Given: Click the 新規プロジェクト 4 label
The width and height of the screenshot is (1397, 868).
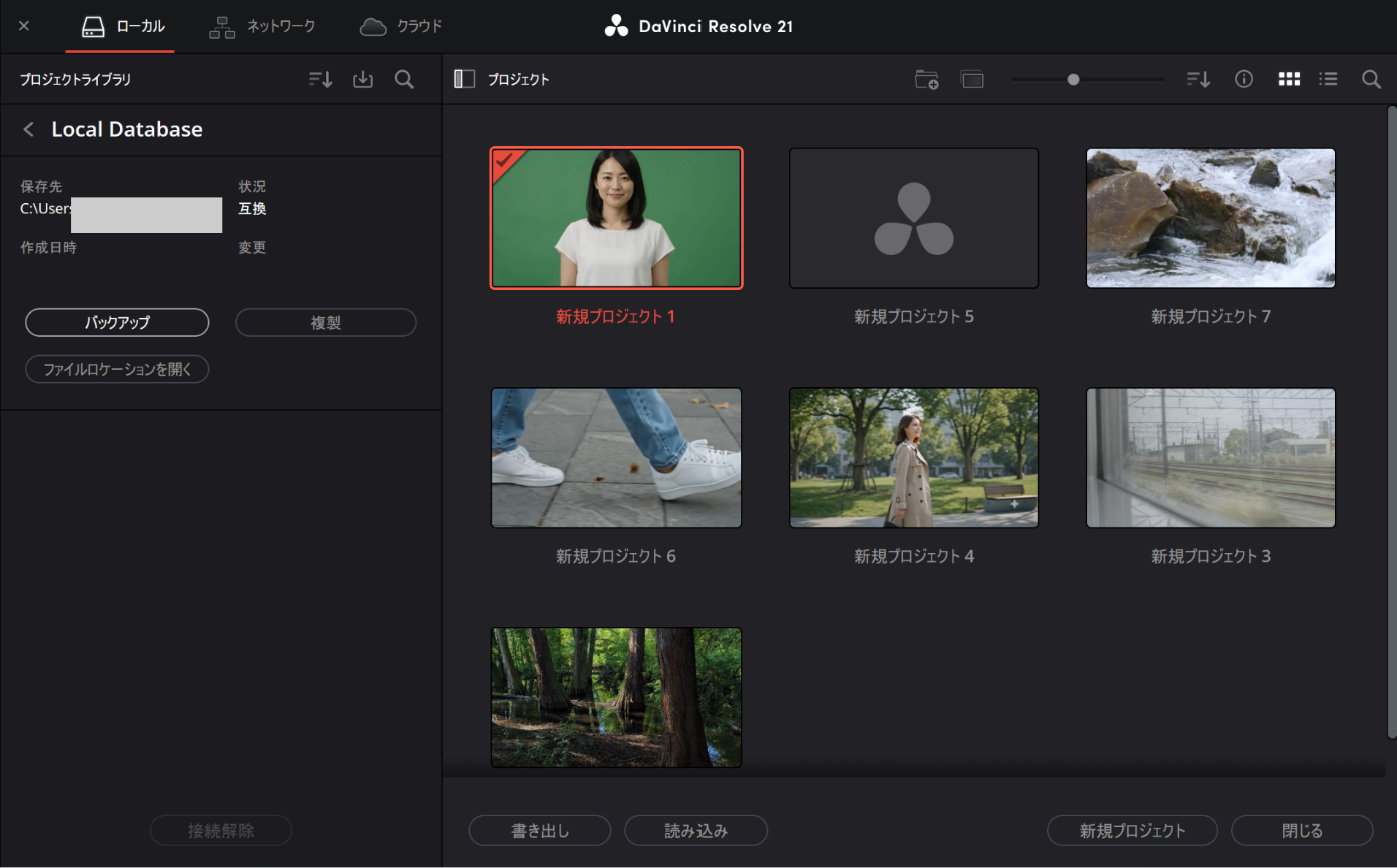Looking at the screenshot, I should [914, 556].
